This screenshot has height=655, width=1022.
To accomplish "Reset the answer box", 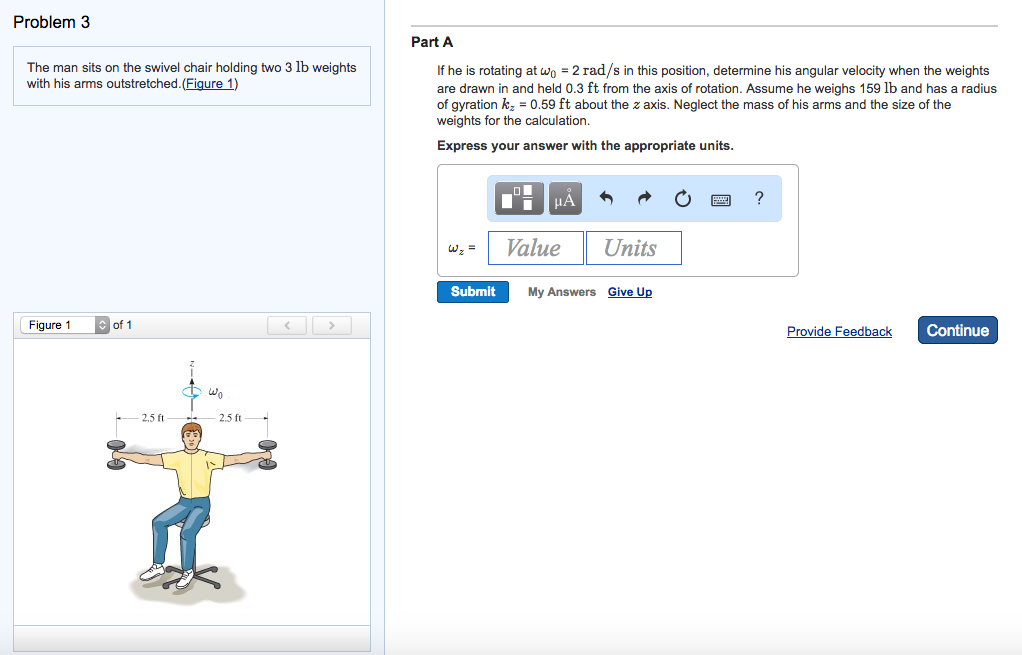I will (x=682, y=198).
